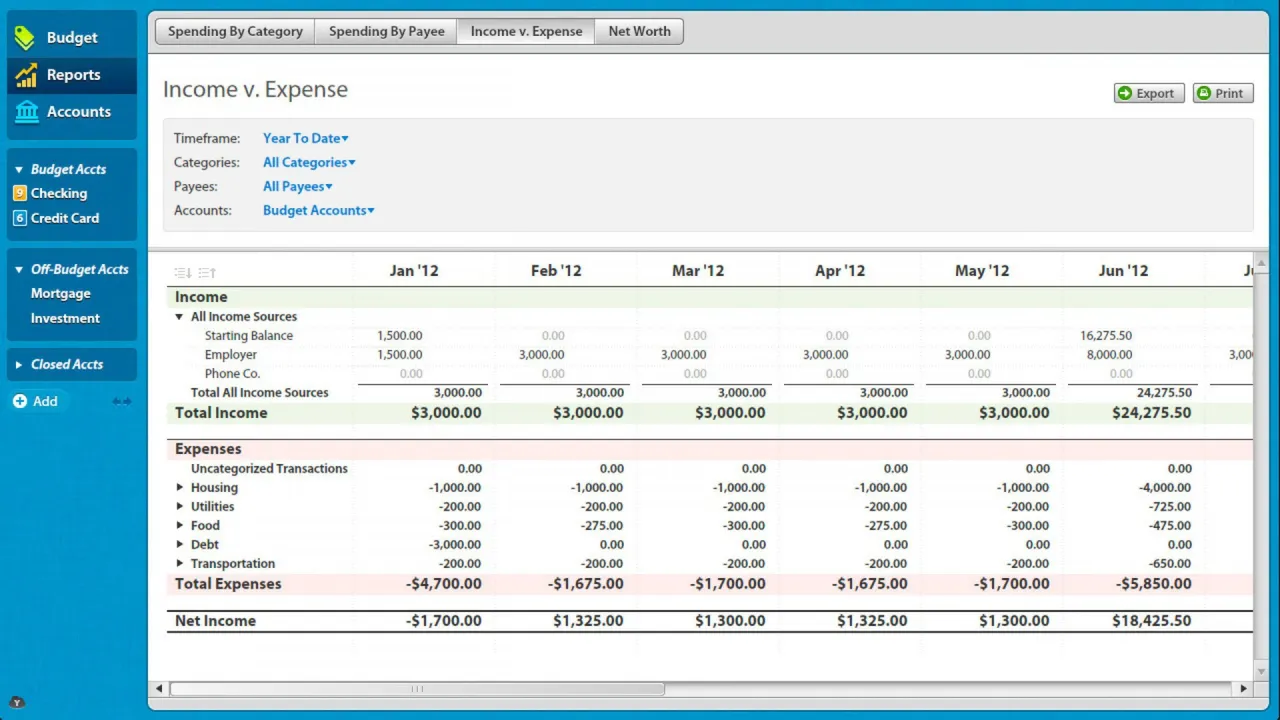The image size is (1280, 720).
Task: Open Budget via its tag icon
Action: click(x=26, y=38)
